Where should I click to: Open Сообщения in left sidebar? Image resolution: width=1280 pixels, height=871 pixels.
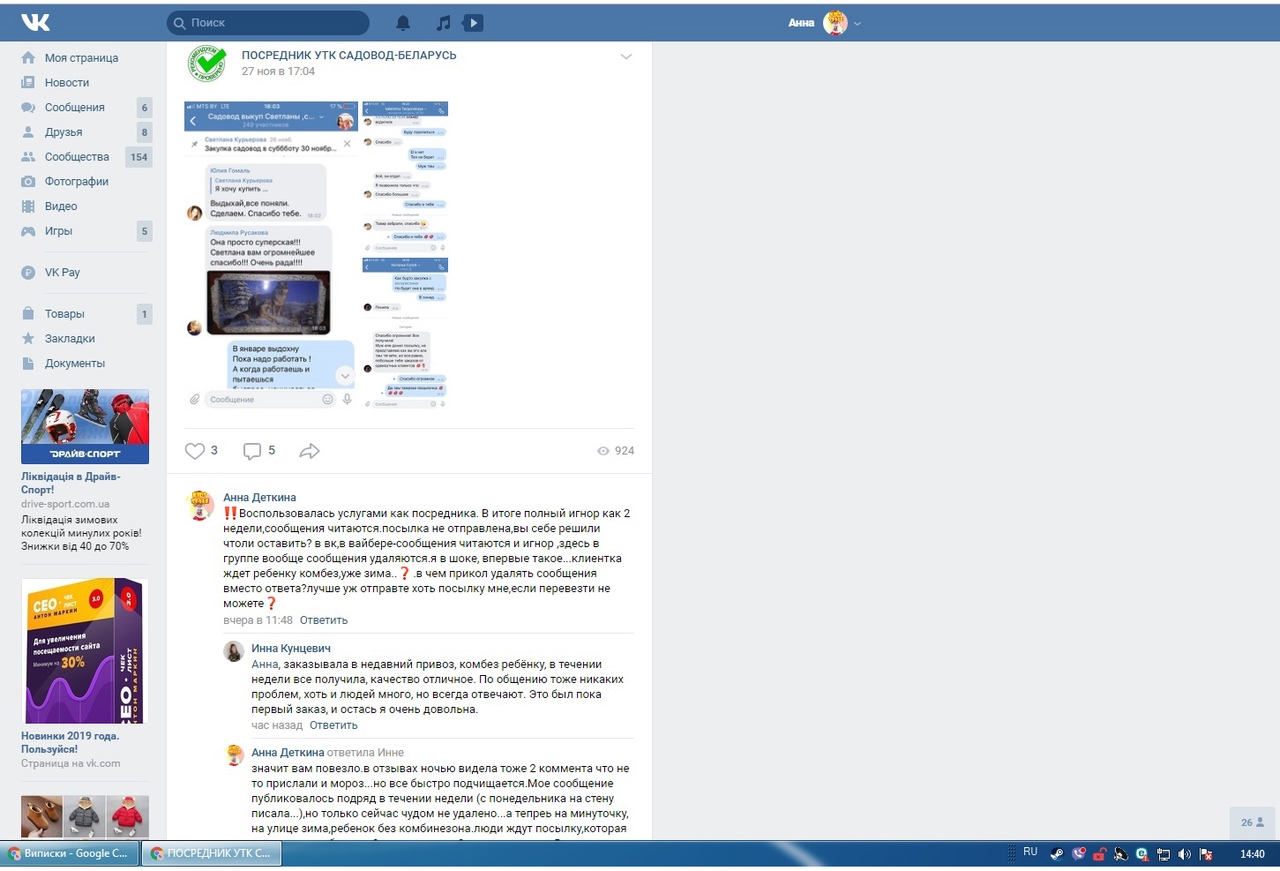[74, 107]
